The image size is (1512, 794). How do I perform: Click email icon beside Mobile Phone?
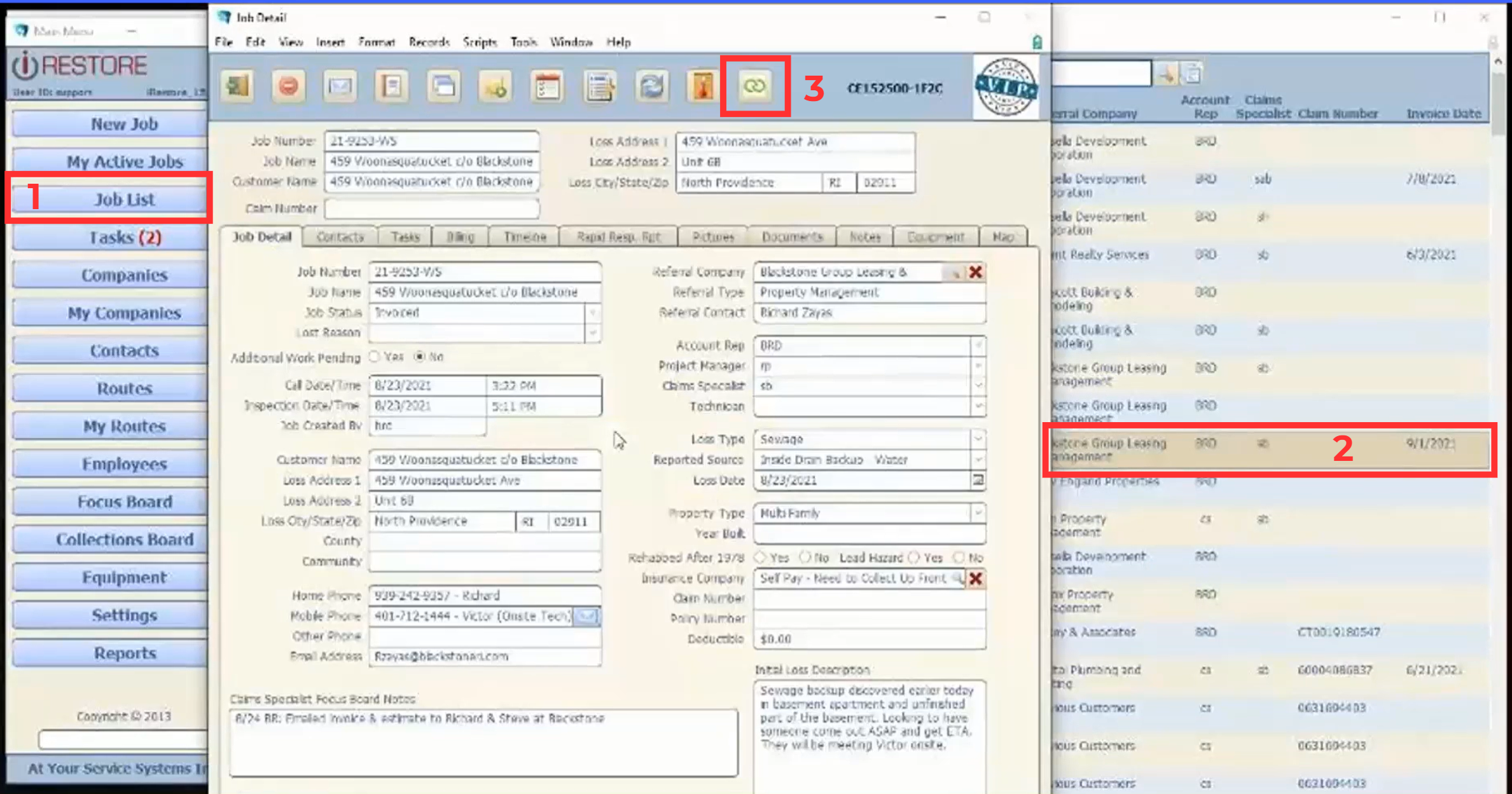586,616
